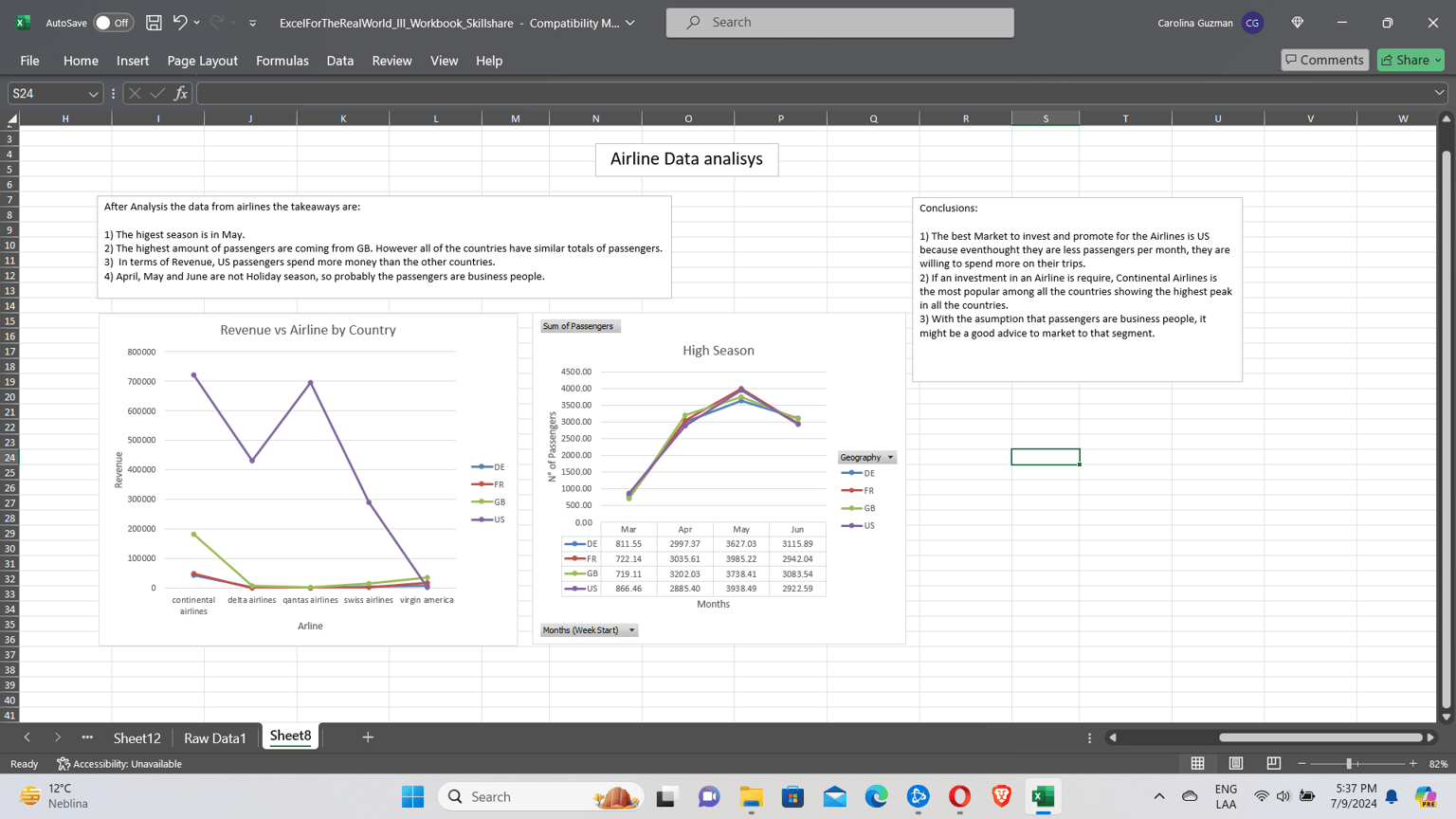Click the Comments button
Screen dimensions: 1456x819
pos(1325,60)
